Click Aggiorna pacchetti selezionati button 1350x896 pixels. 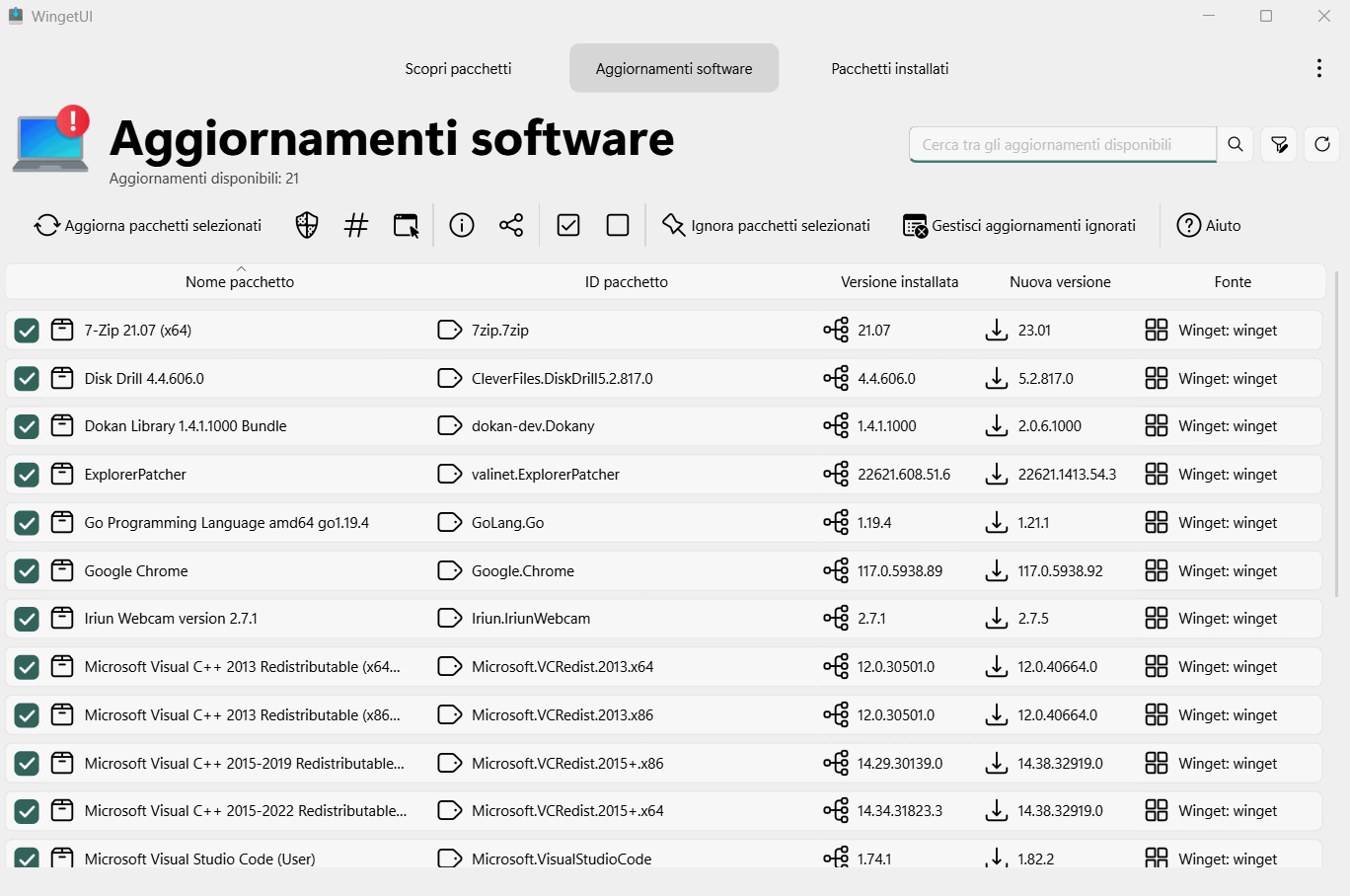148,225
